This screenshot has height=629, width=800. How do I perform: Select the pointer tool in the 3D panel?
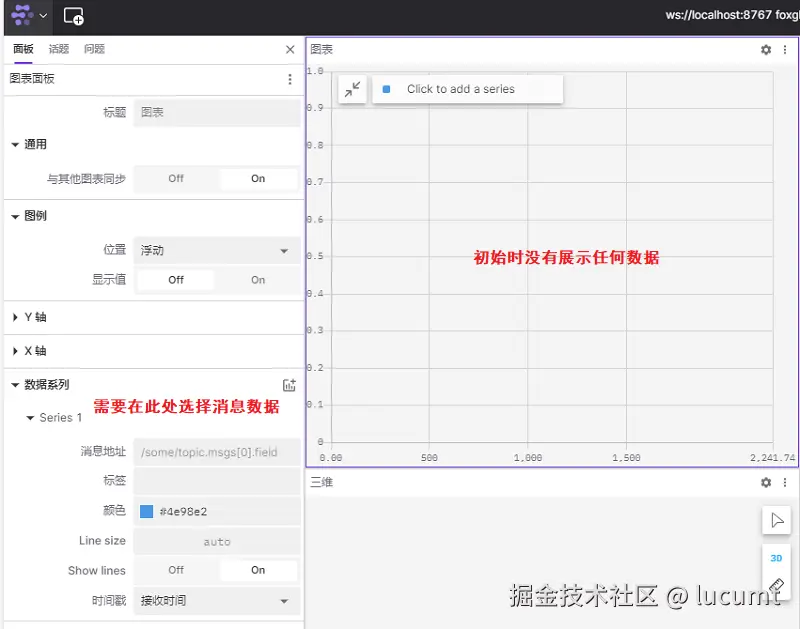776,519
